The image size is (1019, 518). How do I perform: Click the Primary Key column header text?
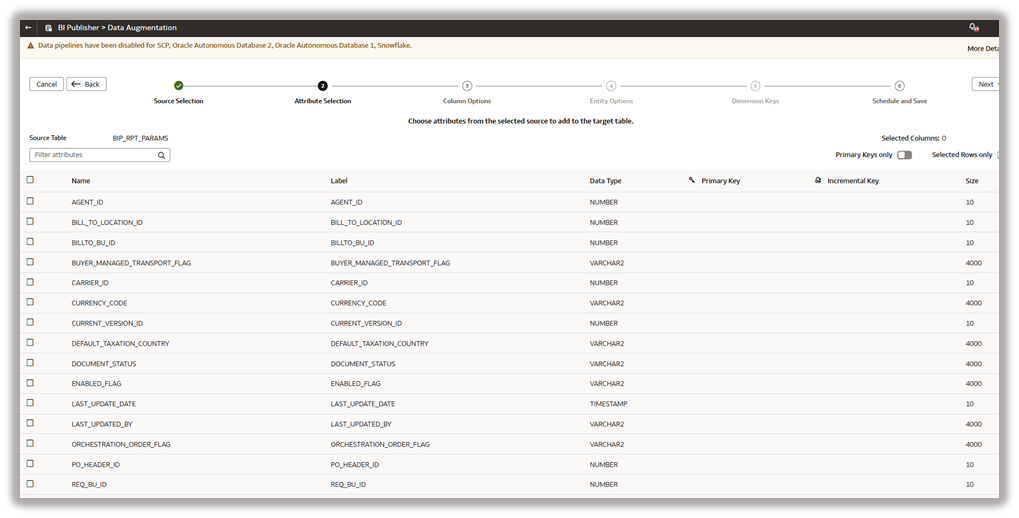click(721, 181)
